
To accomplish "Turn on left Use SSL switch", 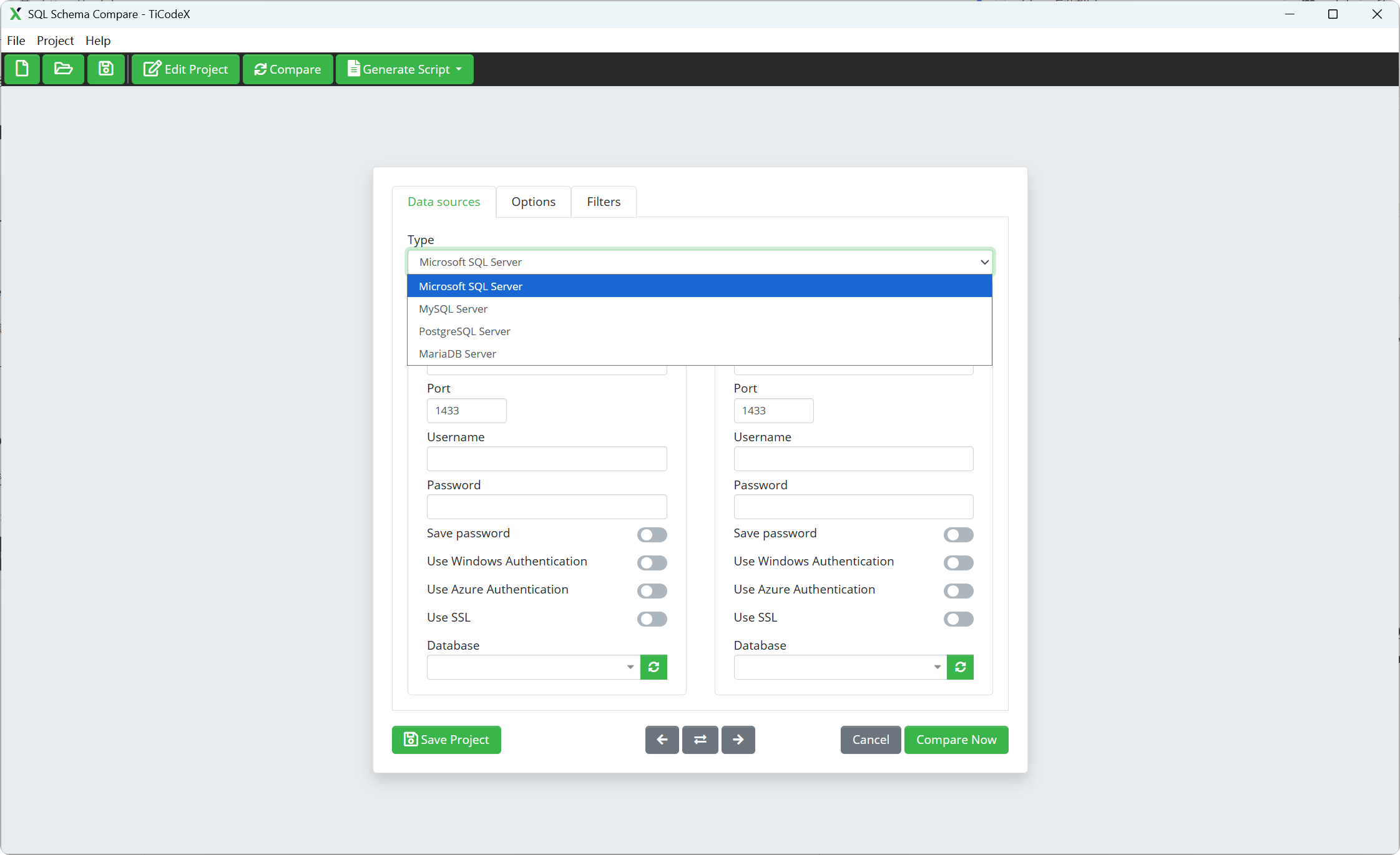I will (652, 619).
